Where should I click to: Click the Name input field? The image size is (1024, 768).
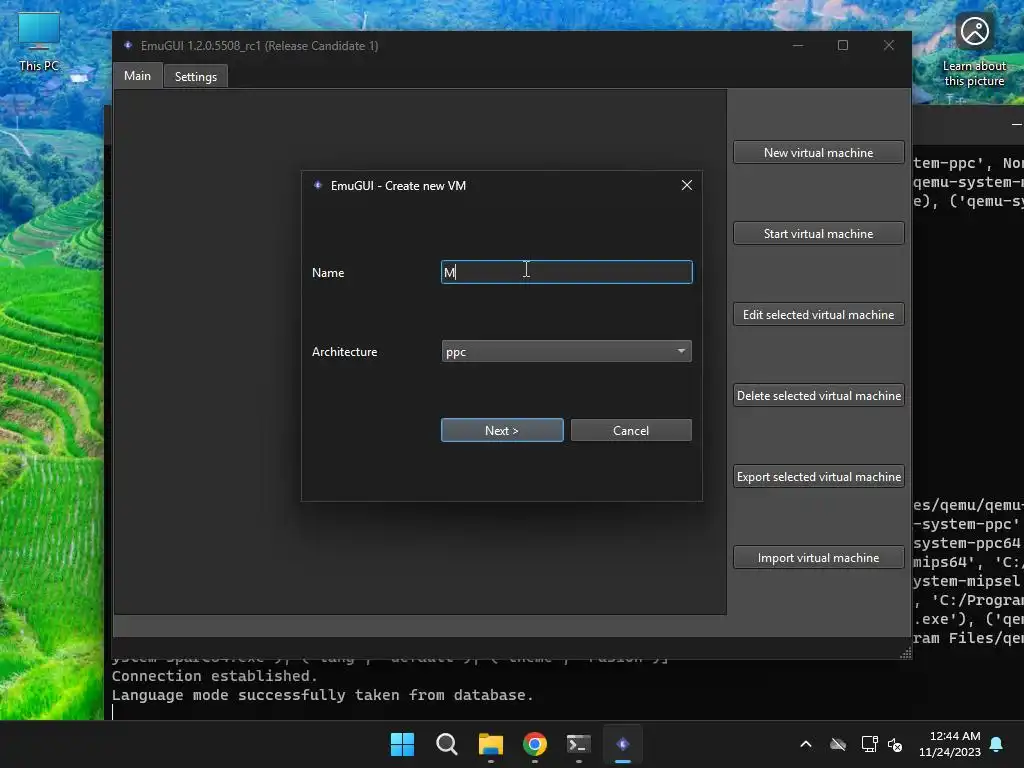pos(566,272)
